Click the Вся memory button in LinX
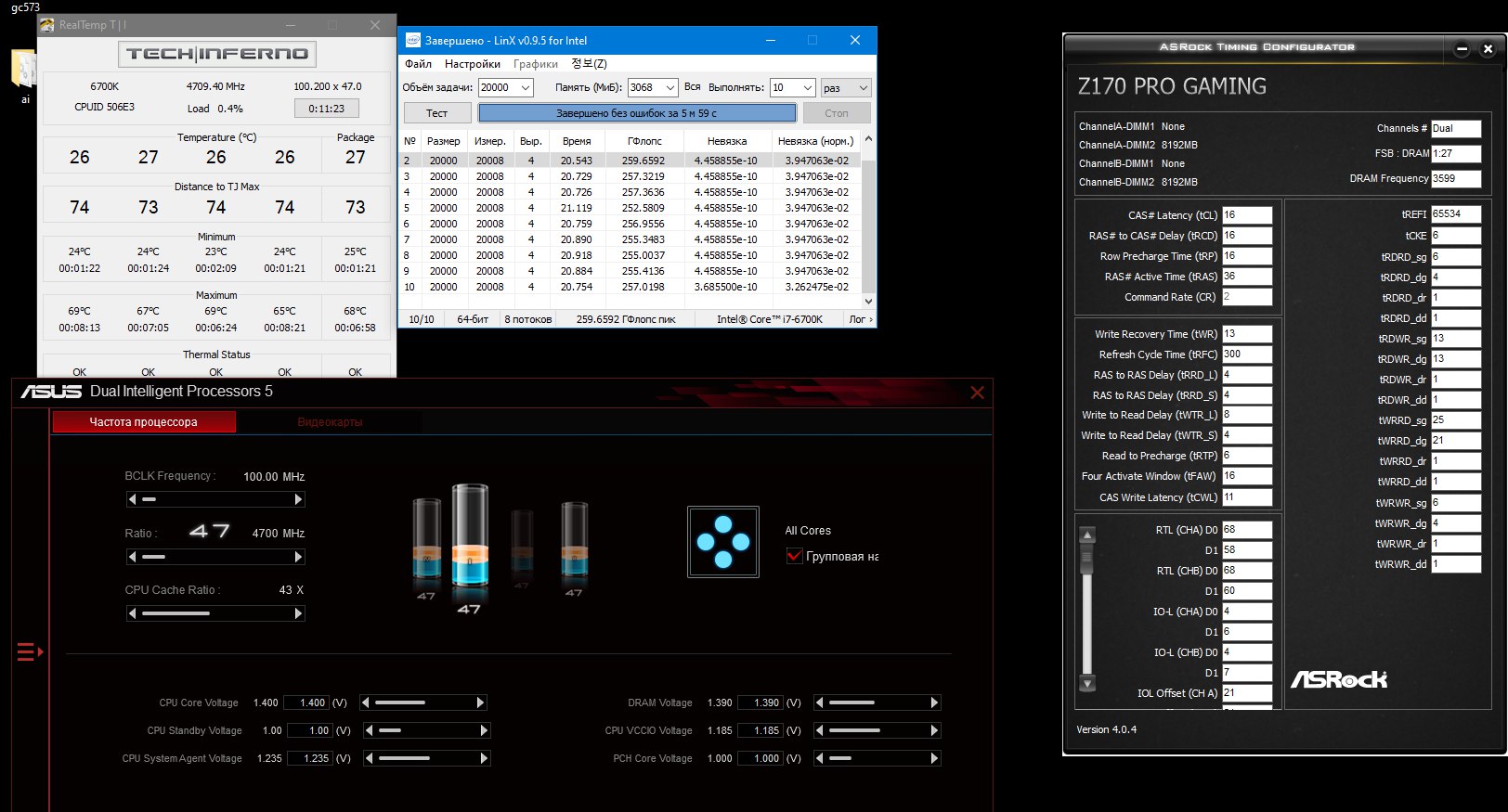Screen dimensions: 1508x812 pyautogui.click(x=693, y=87)
